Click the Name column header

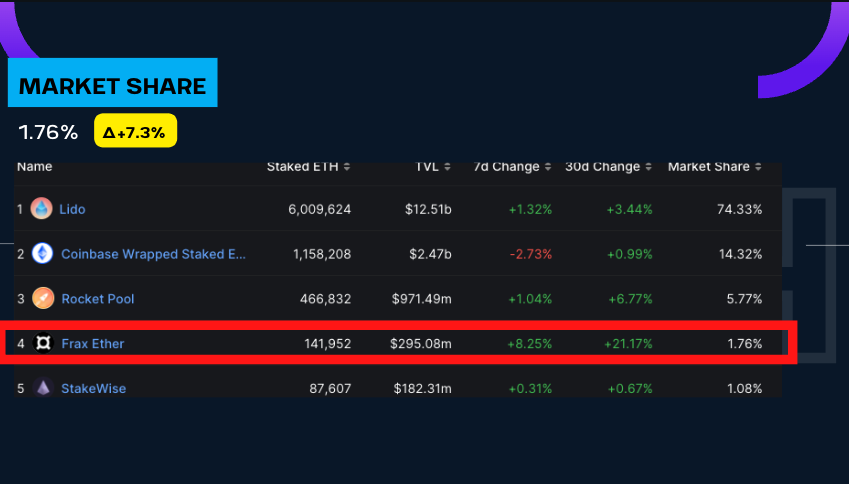[x=35, y=167]
